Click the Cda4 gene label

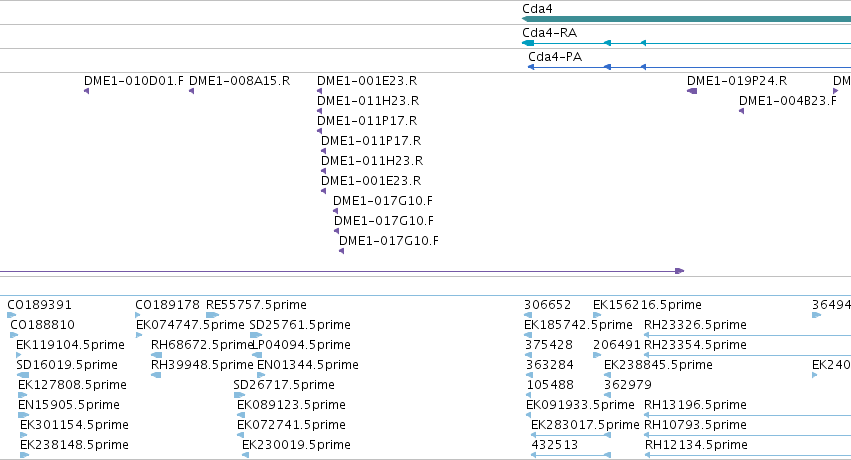coord(537,9)
